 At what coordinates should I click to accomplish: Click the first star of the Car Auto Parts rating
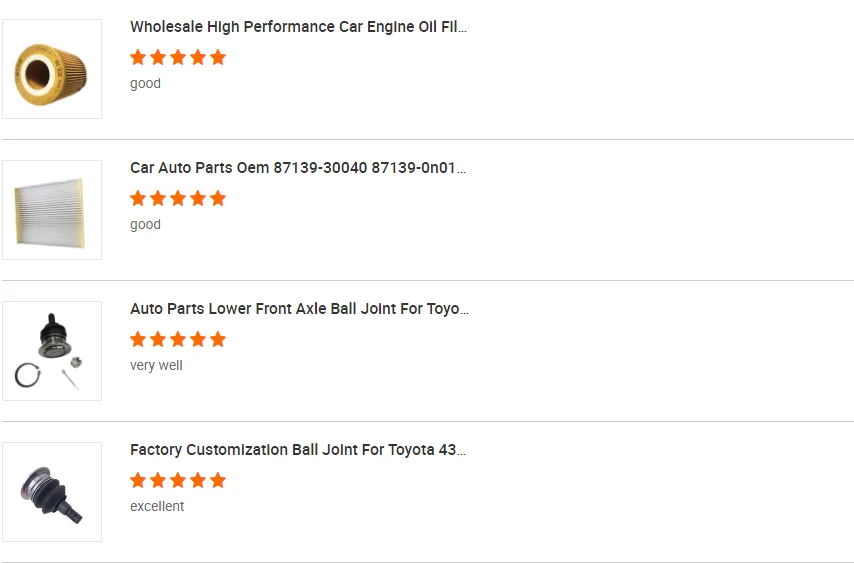(x=138, y=198)
